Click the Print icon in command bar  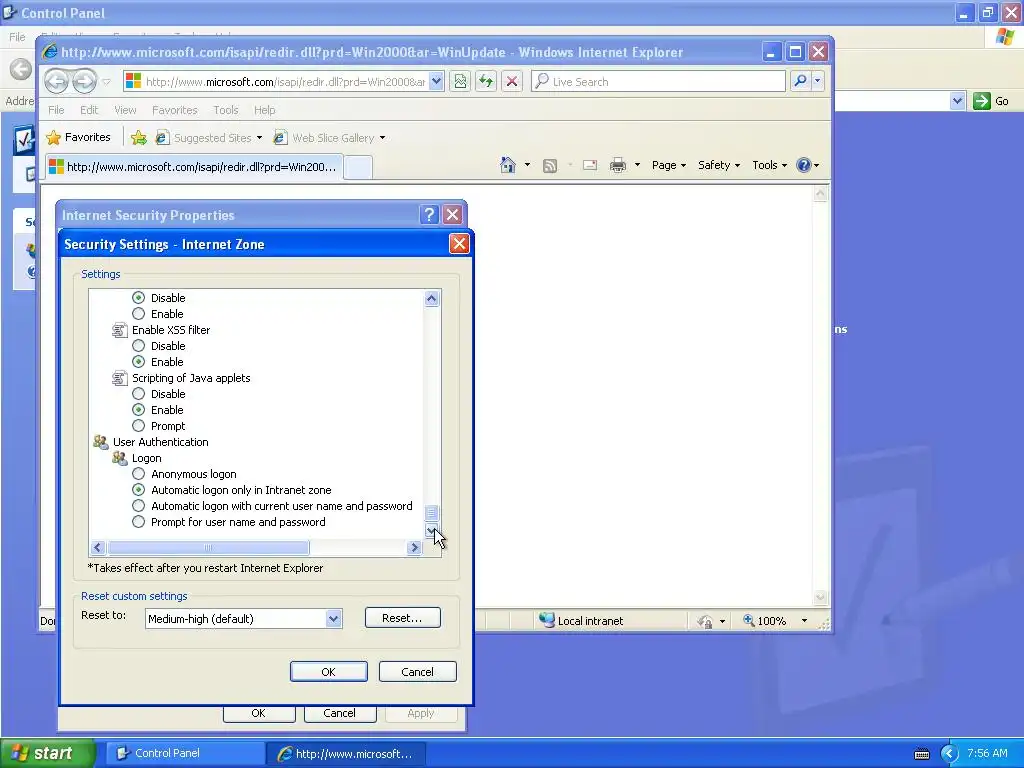click(618, 165)
